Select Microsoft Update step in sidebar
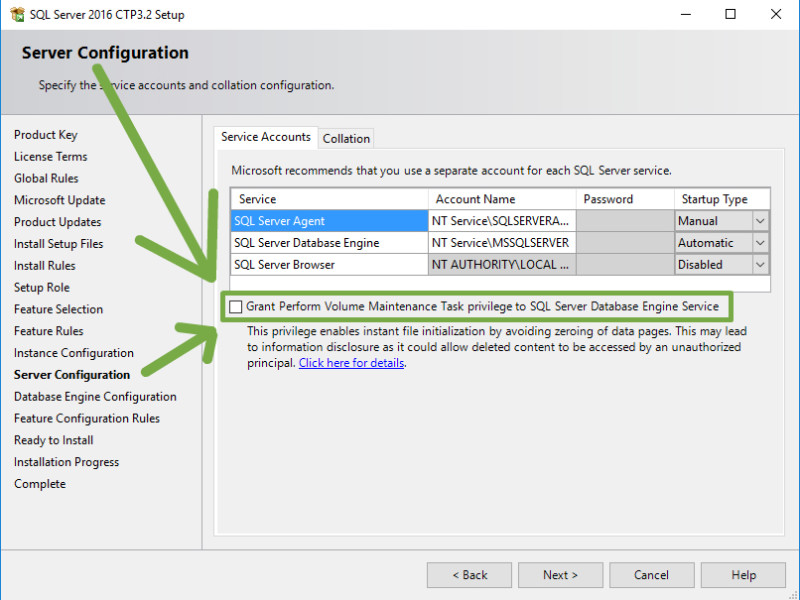This screenshot has width=800, height=600. pos(60,201)
